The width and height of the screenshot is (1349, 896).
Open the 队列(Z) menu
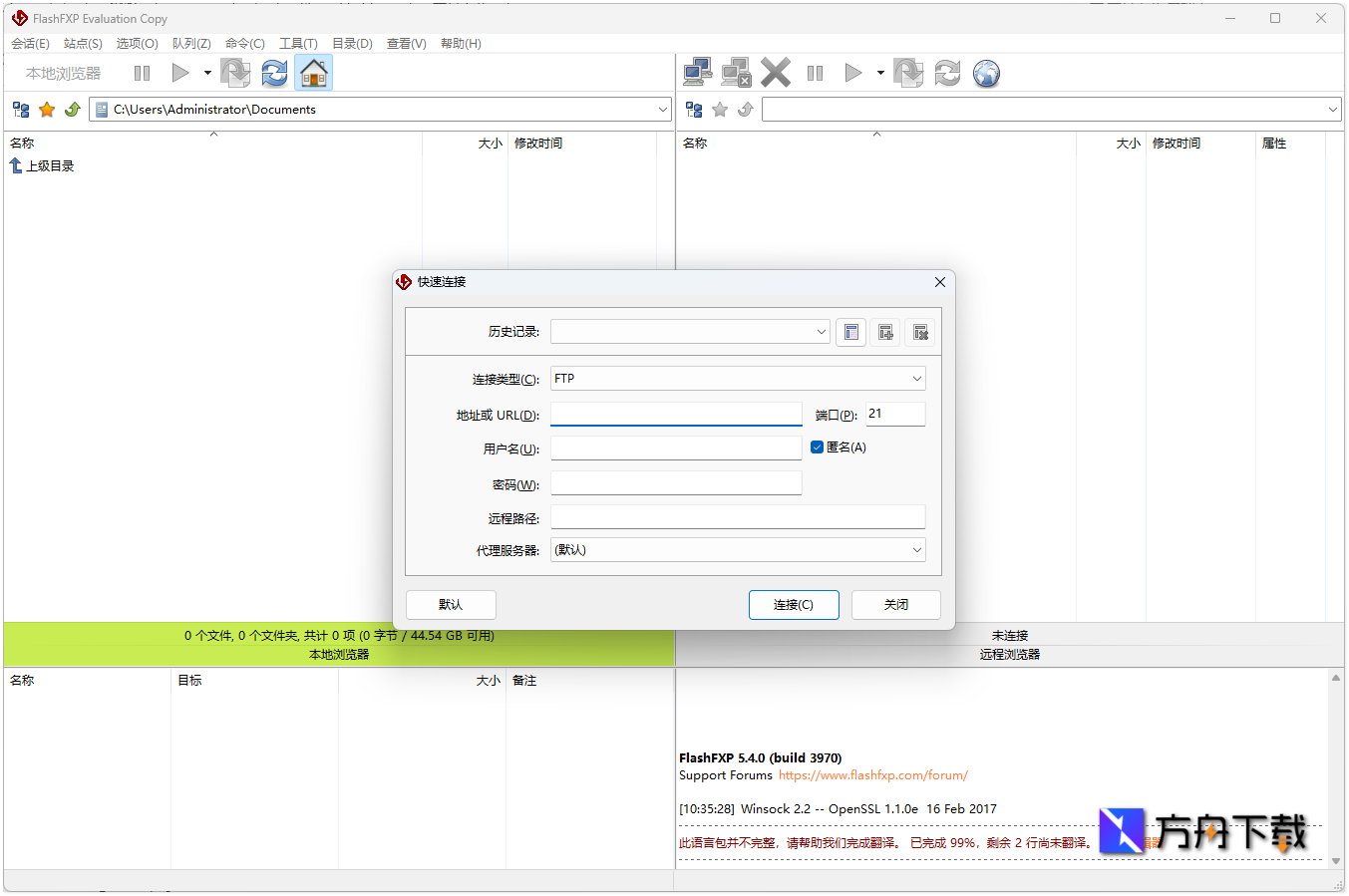click(191, 44)
